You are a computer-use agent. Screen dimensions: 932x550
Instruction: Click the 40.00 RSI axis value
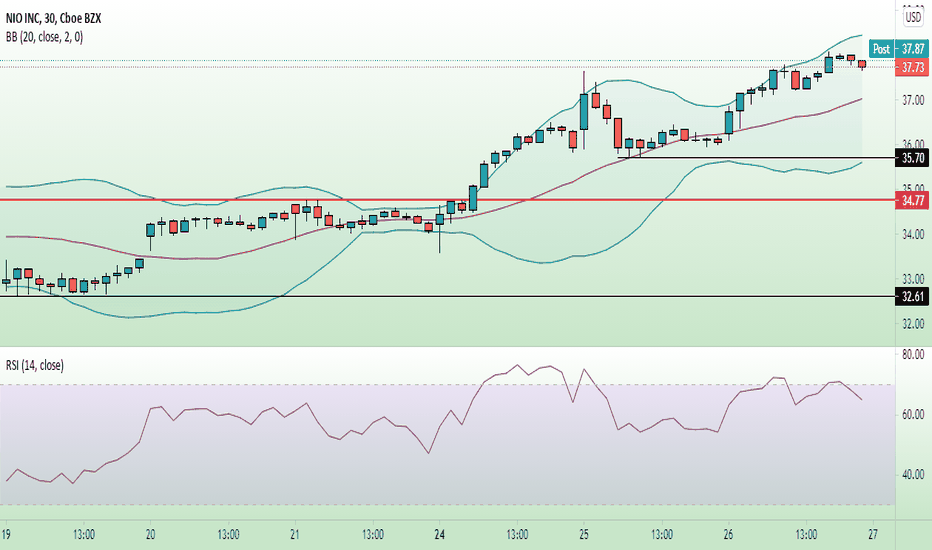click(x=913, y=474)
